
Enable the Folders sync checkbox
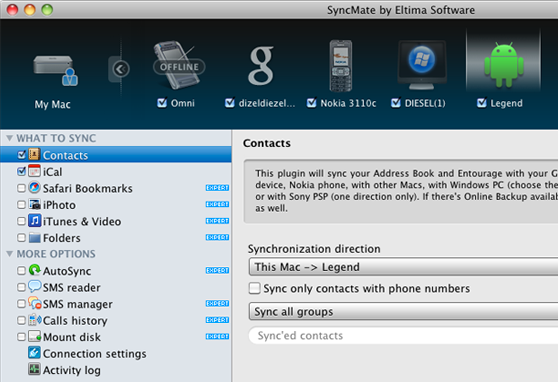click(21, 237)
